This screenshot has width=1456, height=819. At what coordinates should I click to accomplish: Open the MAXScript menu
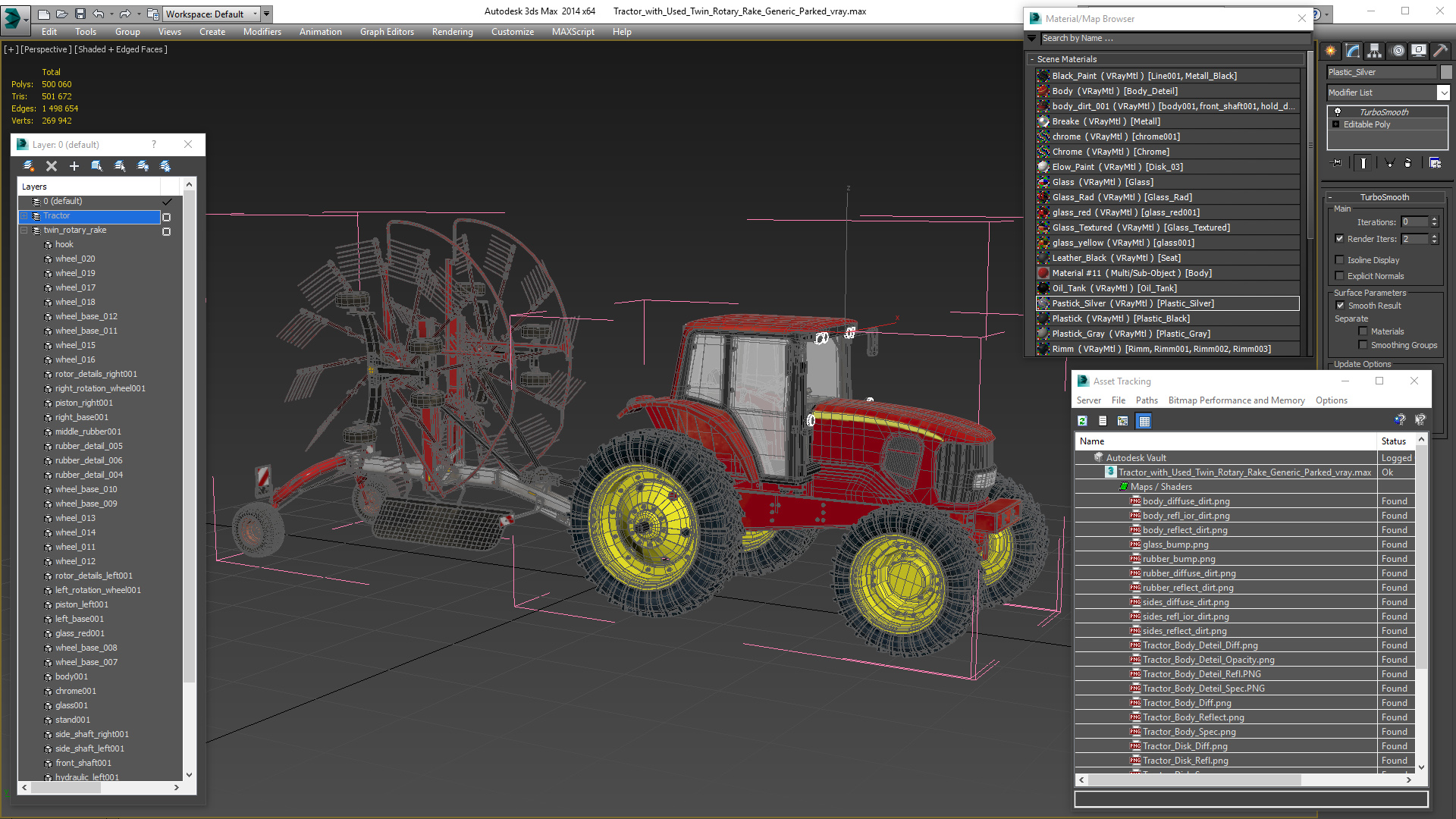(573, 32)
